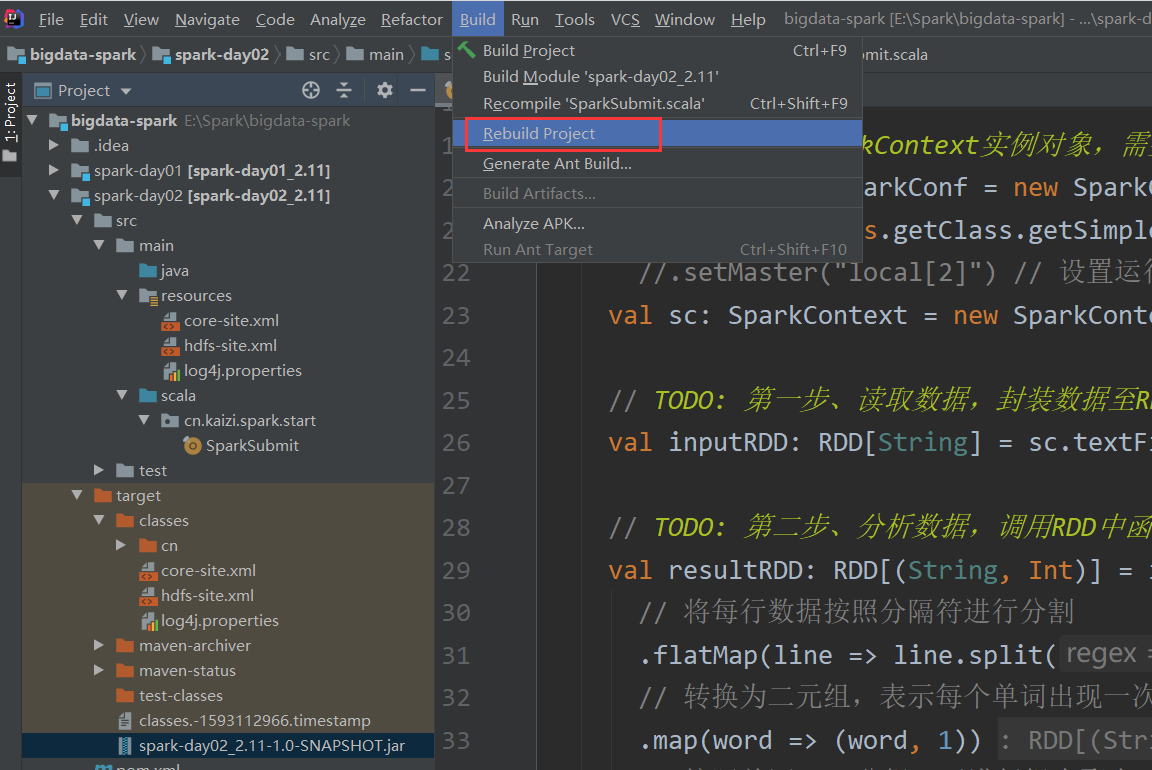Click main breadcrumb in navigation bar

375,54
